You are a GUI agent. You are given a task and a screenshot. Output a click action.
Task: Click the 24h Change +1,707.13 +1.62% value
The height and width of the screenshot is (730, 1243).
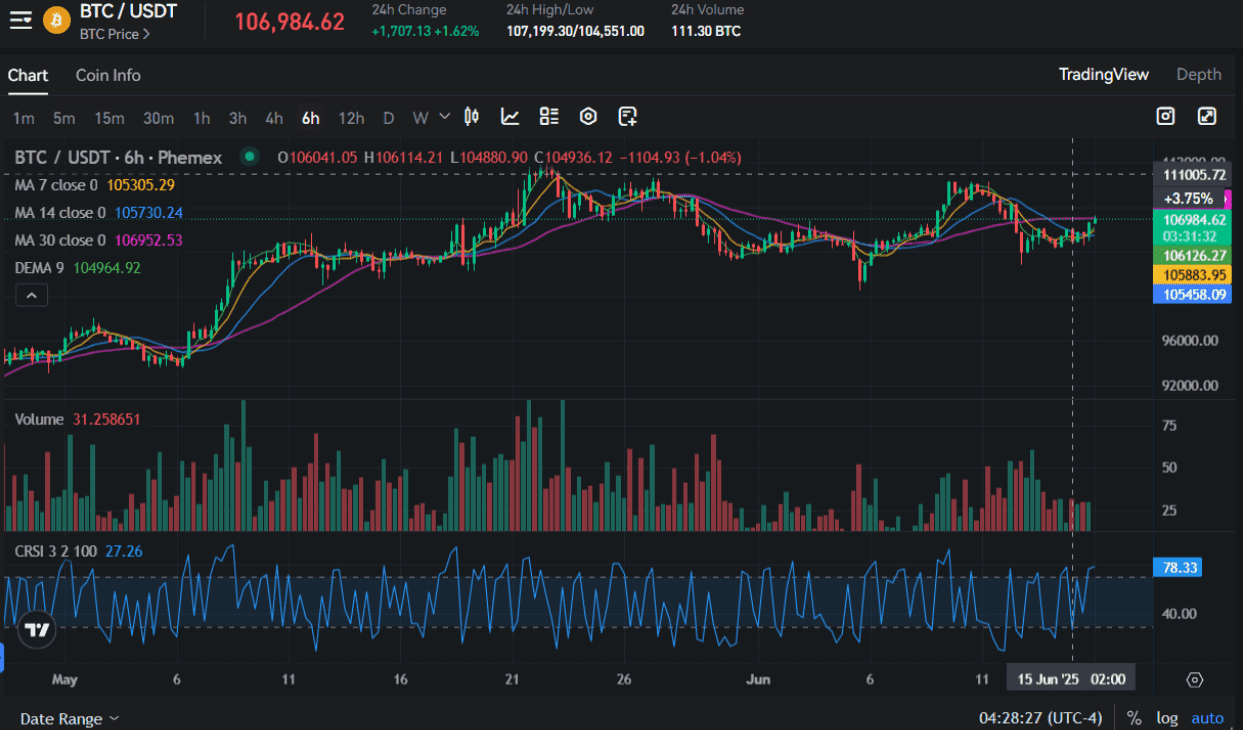tap(425, 31)
